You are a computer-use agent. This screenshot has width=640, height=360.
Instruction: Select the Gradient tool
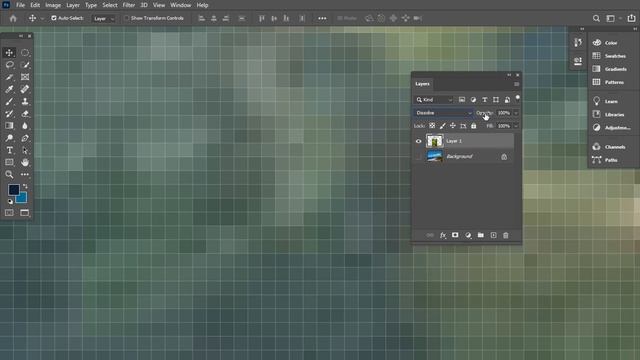(9, 126)
